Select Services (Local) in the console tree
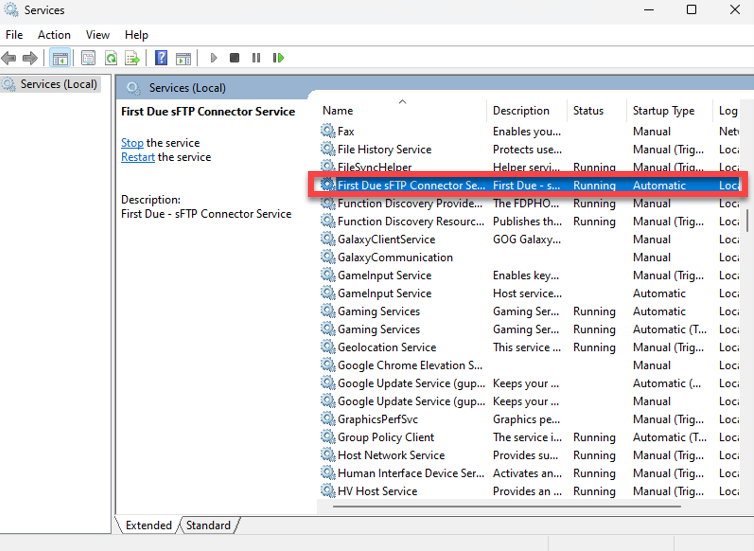 click(x=58, y=84)
